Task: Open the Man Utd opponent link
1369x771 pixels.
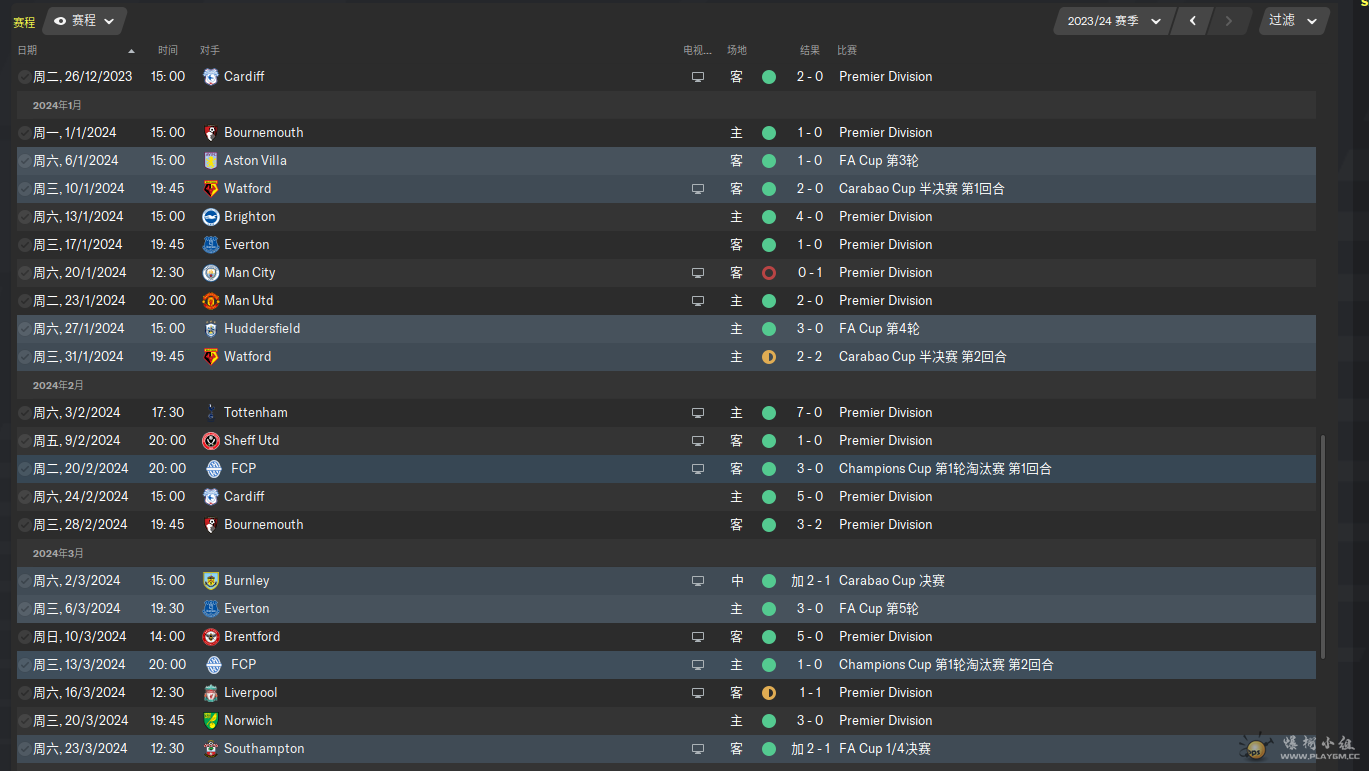Action: [x=248, y=300]
